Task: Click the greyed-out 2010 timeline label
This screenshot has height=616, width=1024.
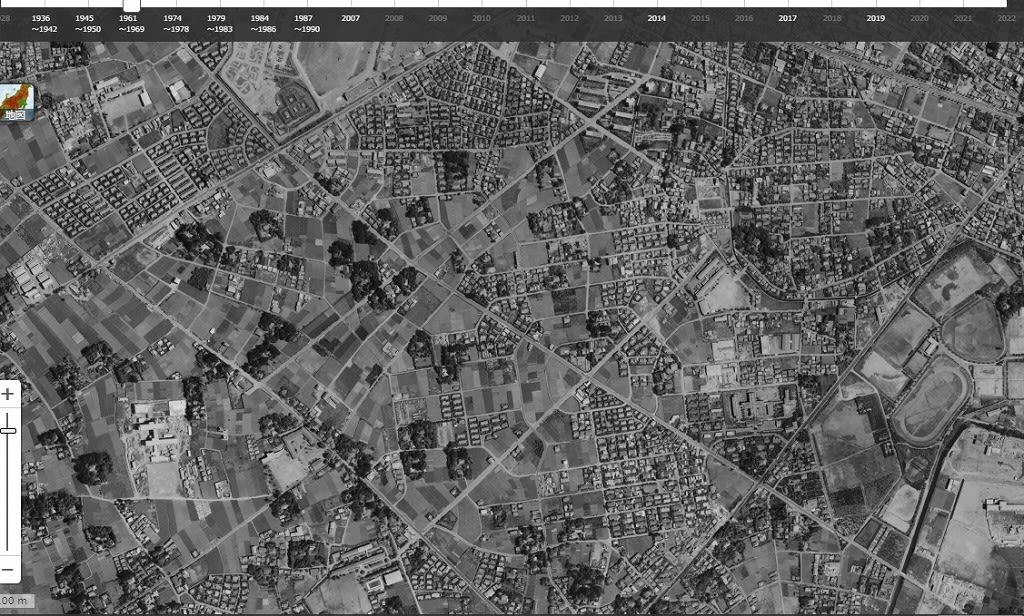Action: tap(481, 18)
